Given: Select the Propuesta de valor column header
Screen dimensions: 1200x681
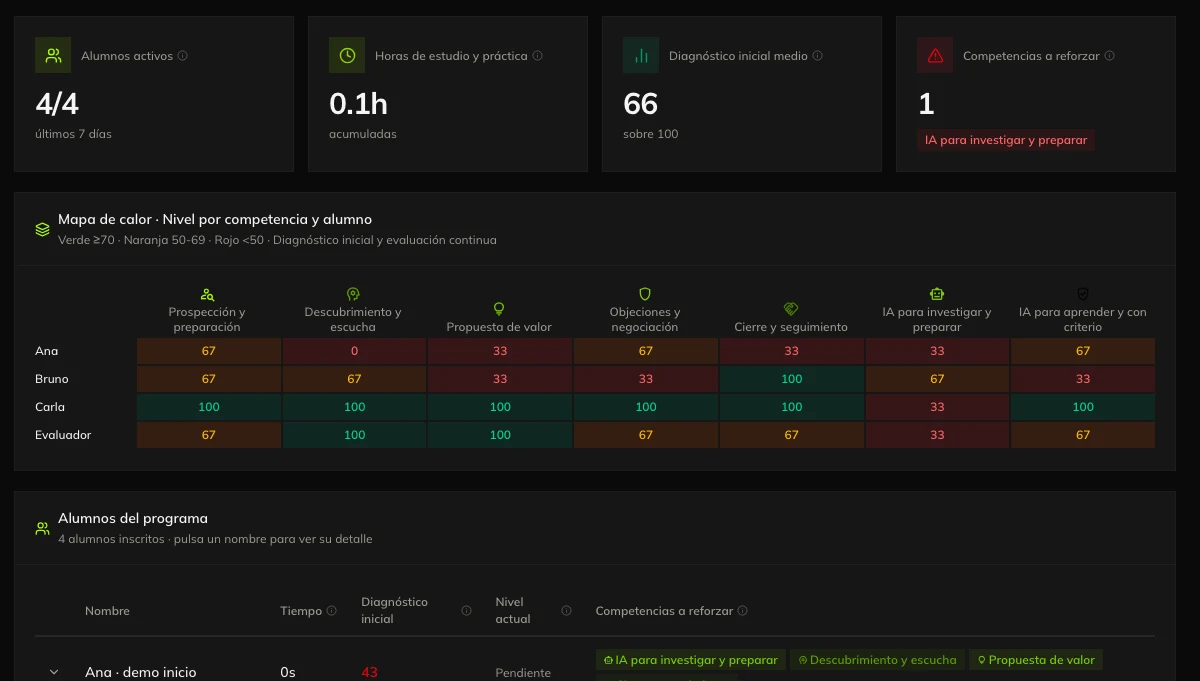Looking at the screenshot, I should pos(499,327).
